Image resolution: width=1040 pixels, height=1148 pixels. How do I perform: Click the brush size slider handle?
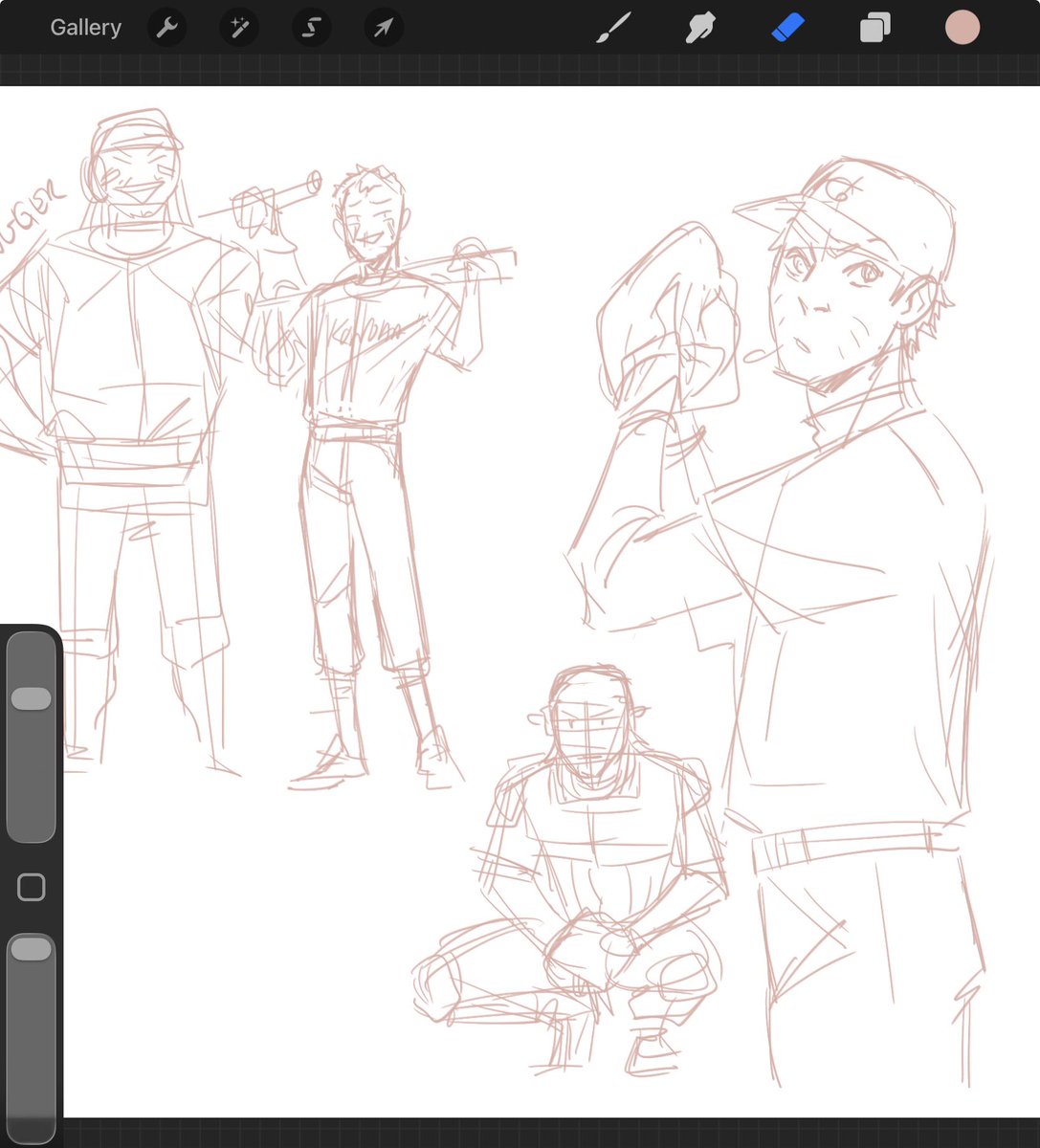[31, 698]
